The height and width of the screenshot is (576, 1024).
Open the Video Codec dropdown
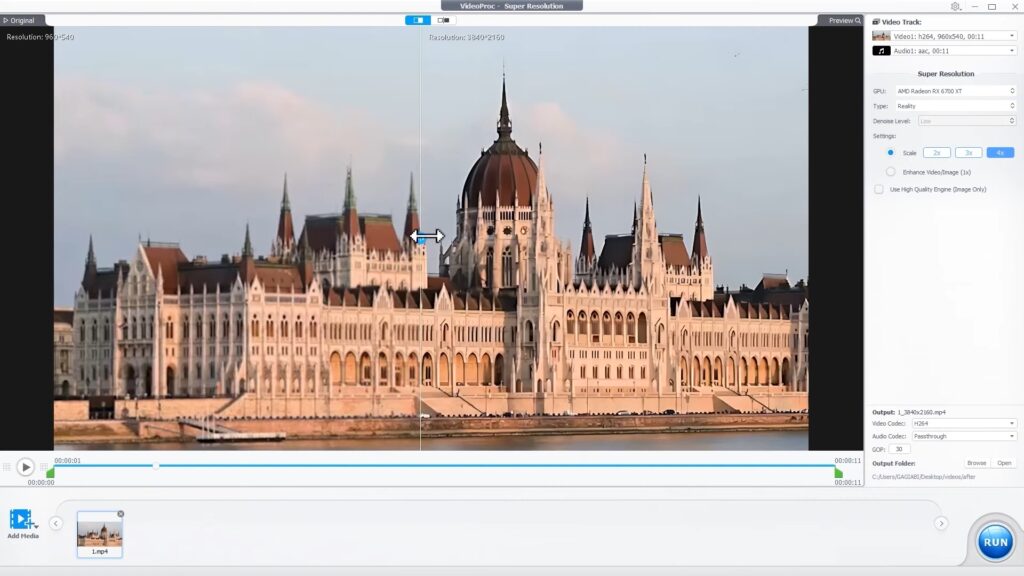(x=964, y=423)
